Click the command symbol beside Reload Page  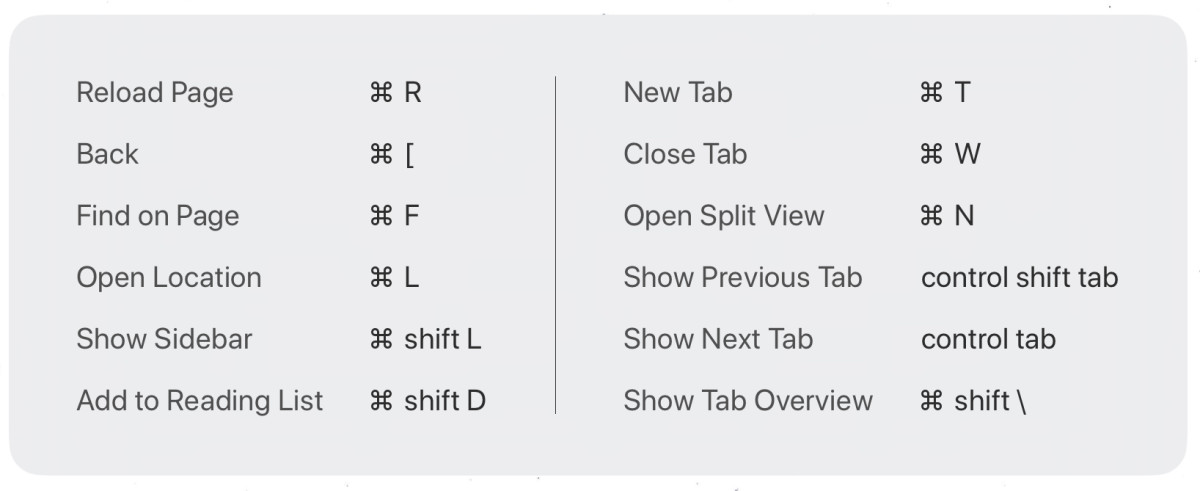[381, 93]
